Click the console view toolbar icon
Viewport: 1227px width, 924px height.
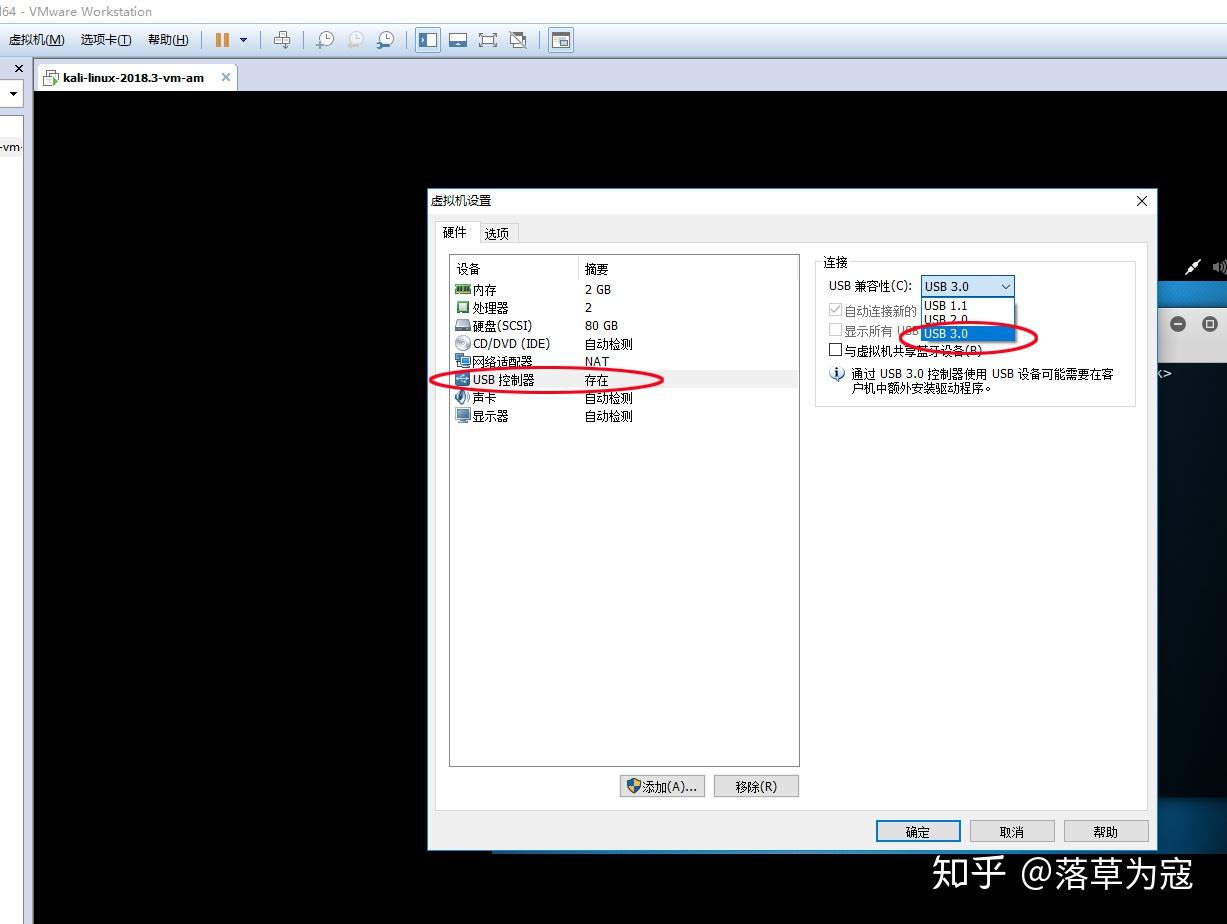click(561, 40)
